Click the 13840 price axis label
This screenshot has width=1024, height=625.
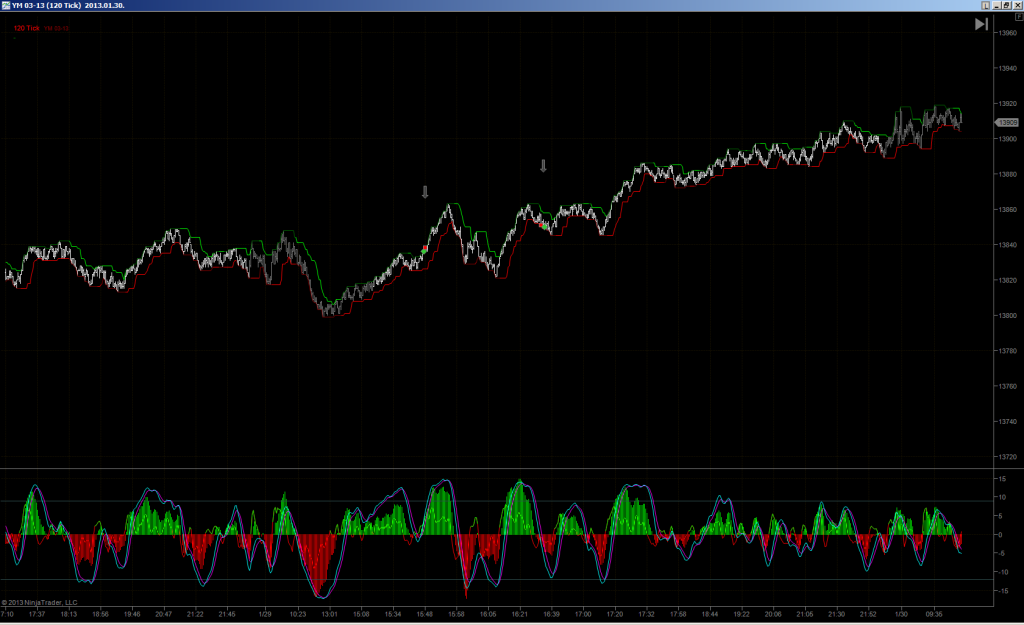coord(1008,245)
